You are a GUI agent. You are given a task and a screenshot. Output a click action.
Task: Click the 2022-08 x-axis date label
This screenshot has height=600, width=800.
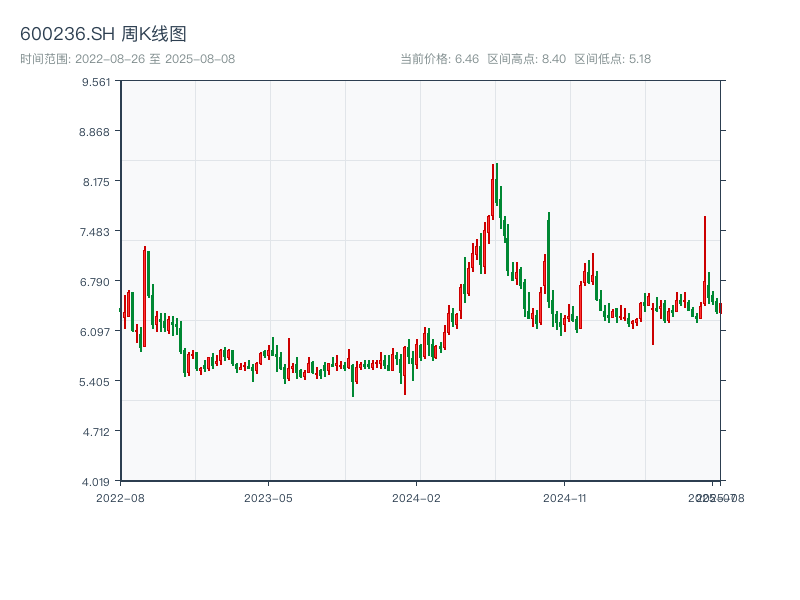(120, 497)
